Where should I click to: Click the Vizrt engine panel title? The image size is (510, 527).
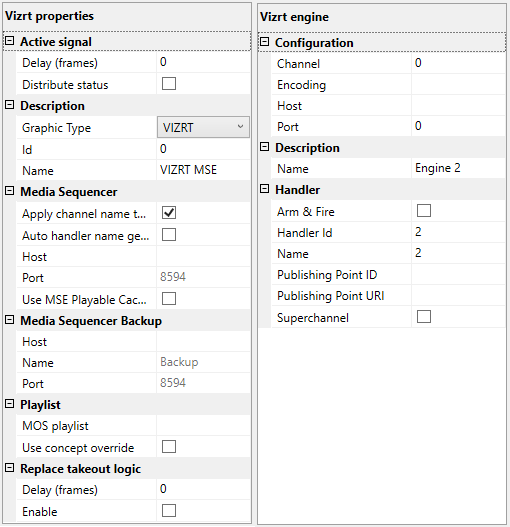coord(294,17)
